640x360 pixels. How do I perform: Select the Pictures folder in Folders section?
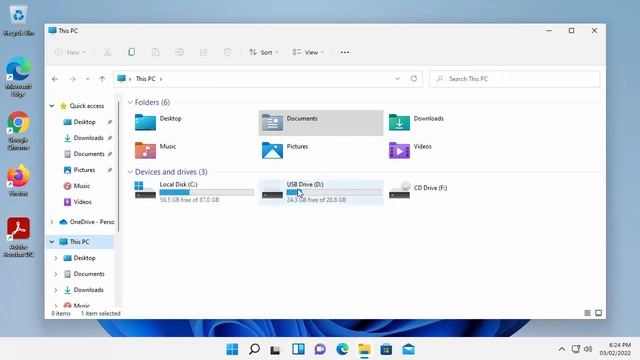321,150
